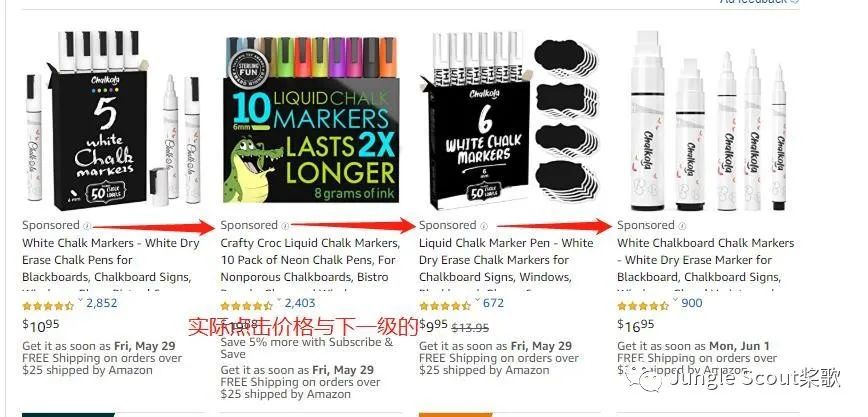
Task: Open the 6 White Chalk Markers image
Action: pos(509,120)
